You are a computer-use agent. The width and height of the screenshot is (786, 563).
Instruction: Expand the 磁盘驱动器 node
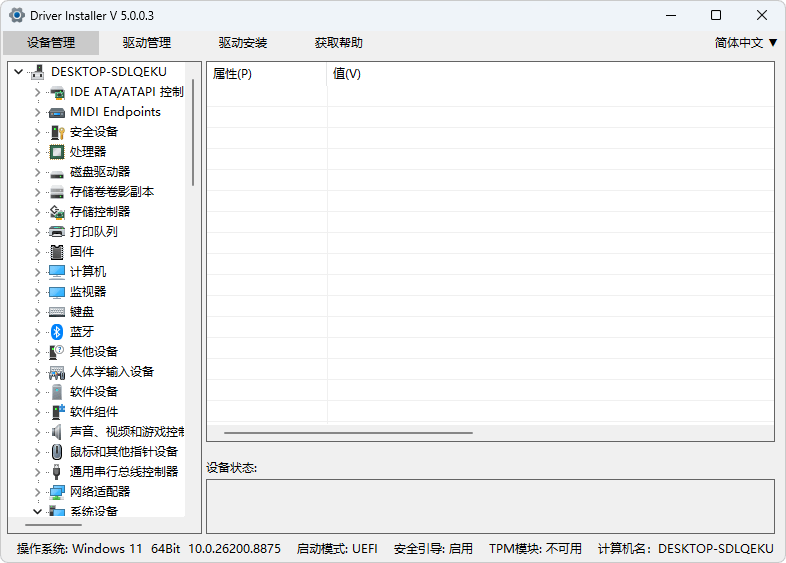[38, 172]
